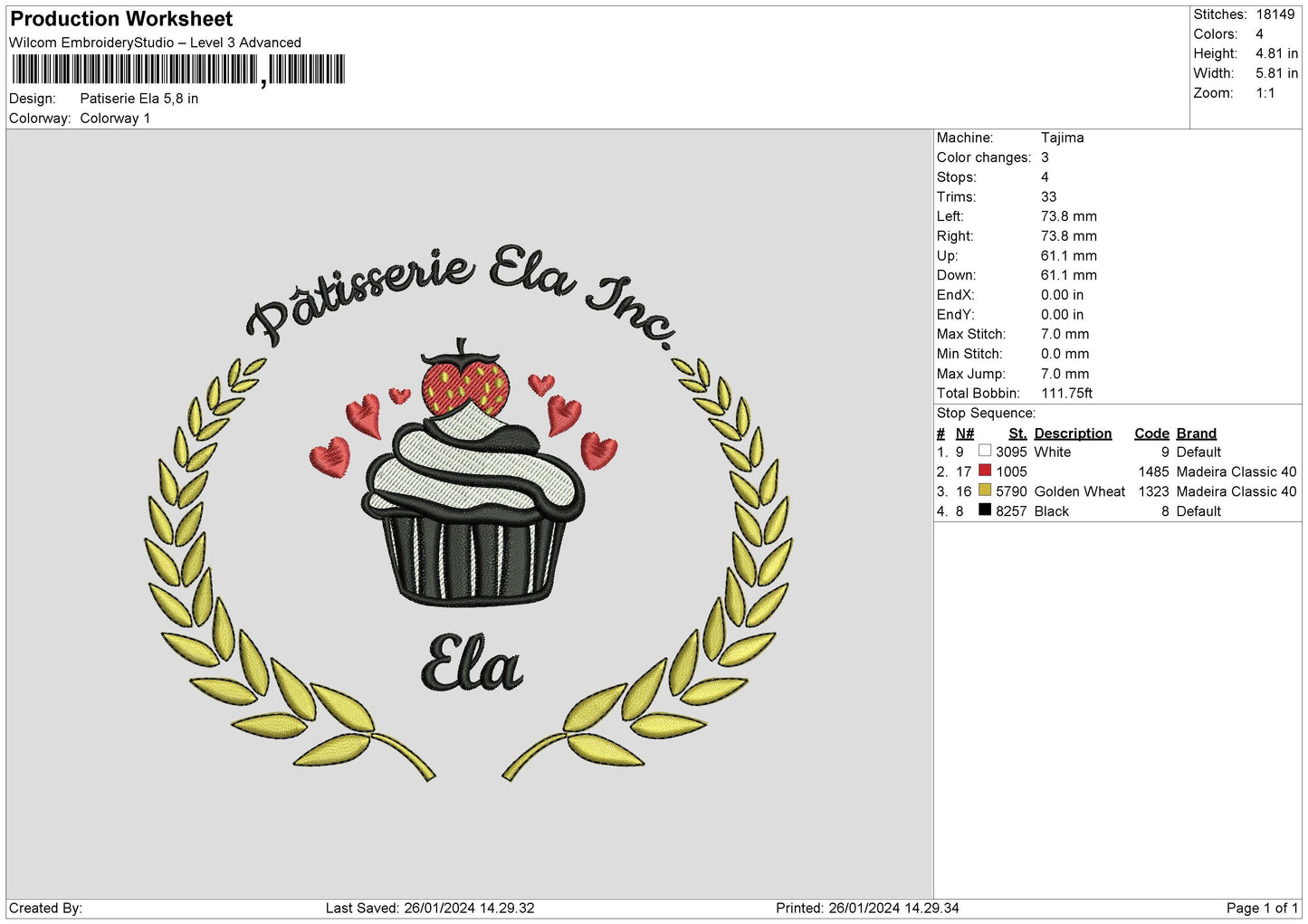
Task: Click the 'Description' column header
Action: coord(1073,433)
